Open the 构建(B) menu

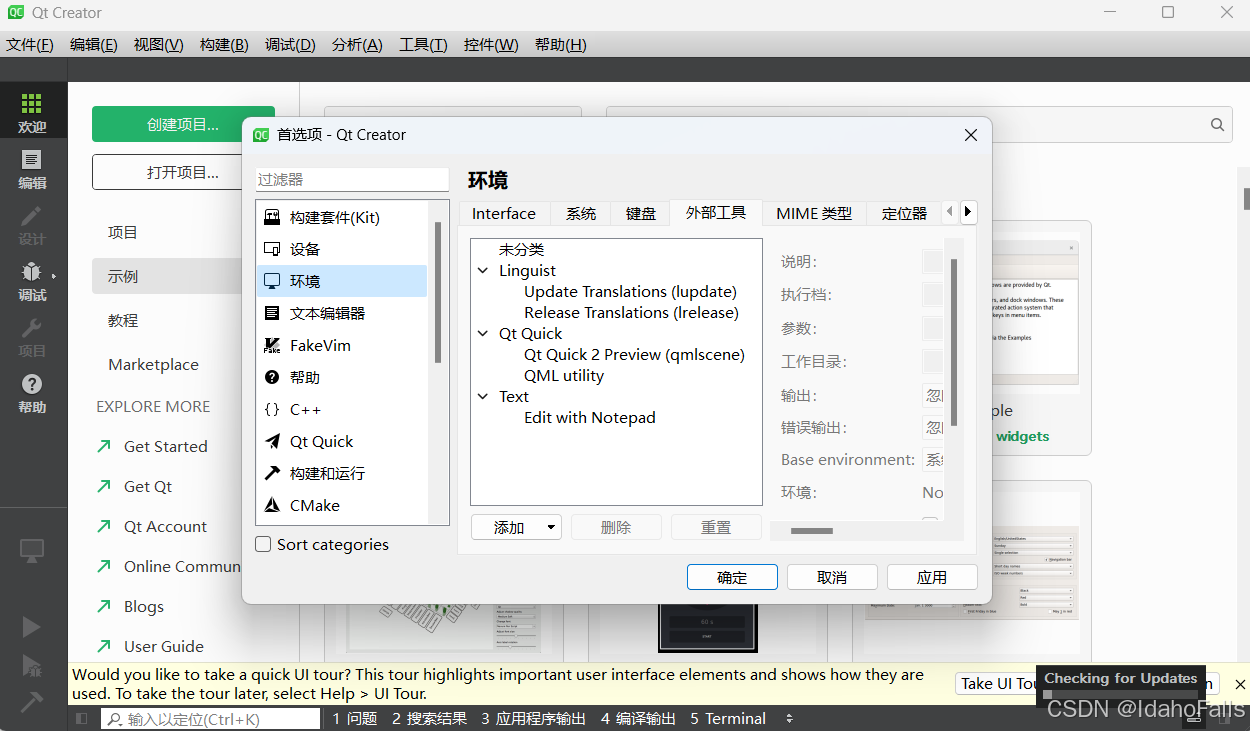(224, 44)
